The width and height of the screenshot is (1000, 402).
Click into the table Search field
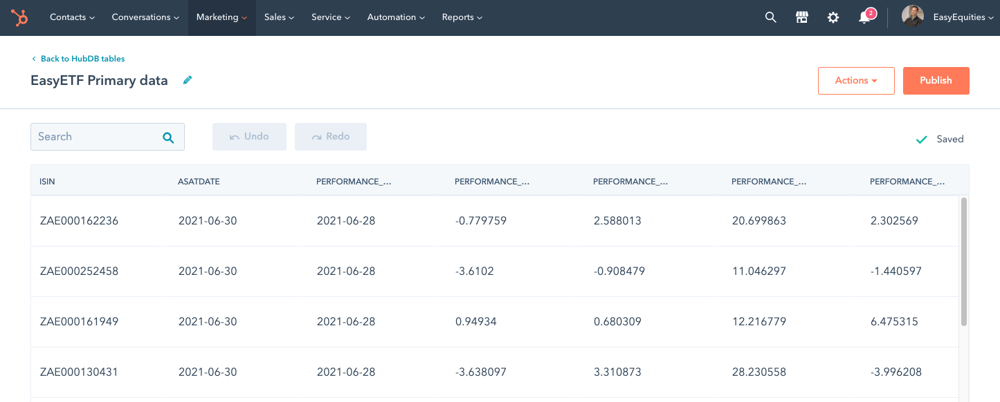pyautogui.click(x=107, y=137)
